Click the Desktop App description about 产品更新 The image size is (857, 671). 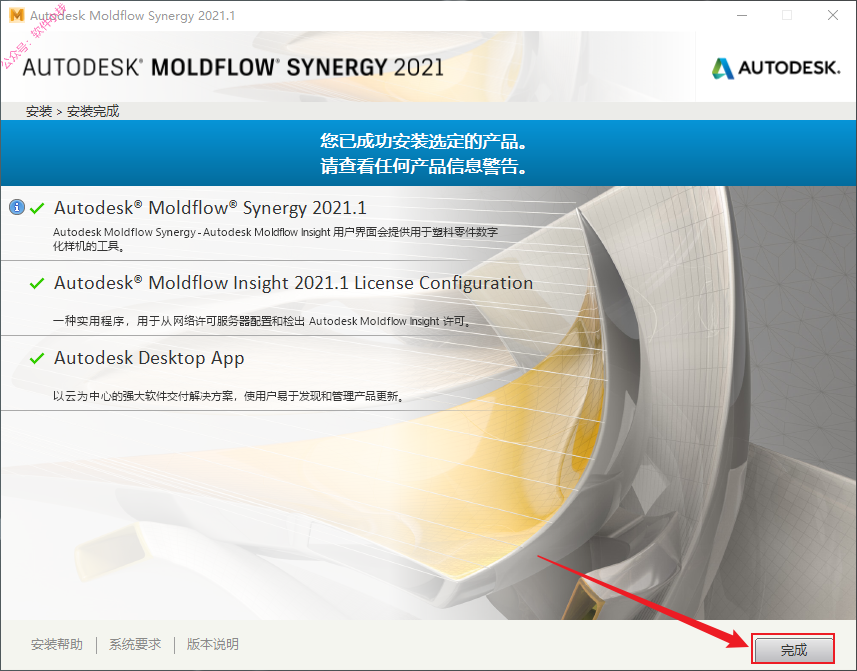(x=230, y=396)
